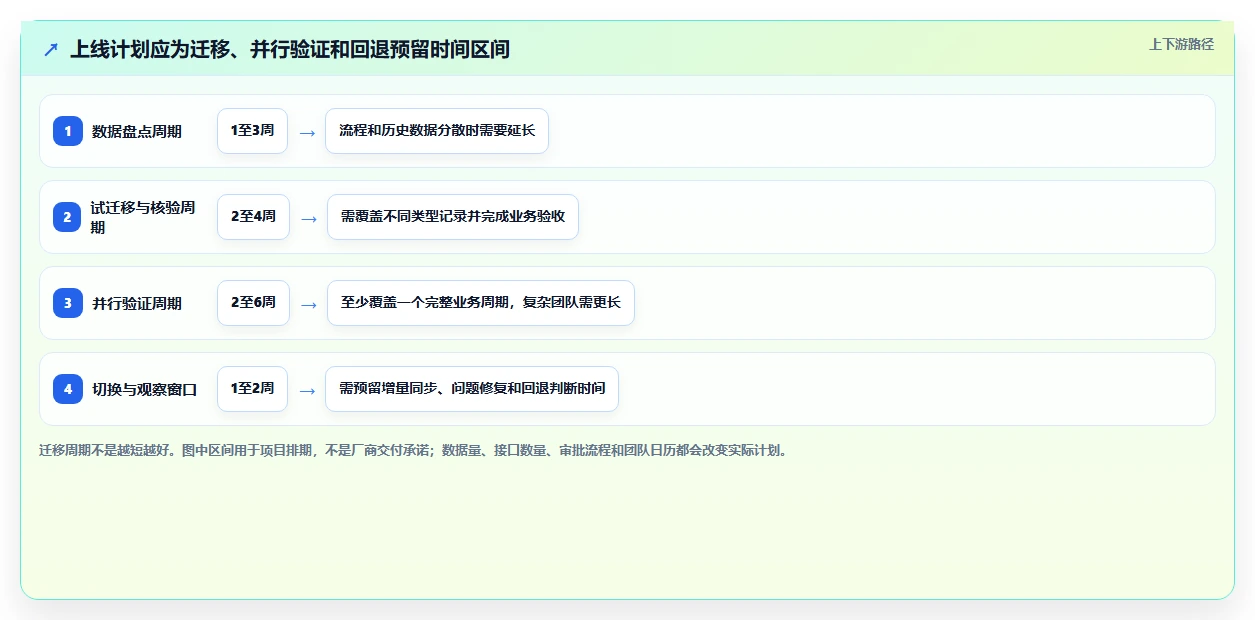Click the arrow after 1至2周

307,390
